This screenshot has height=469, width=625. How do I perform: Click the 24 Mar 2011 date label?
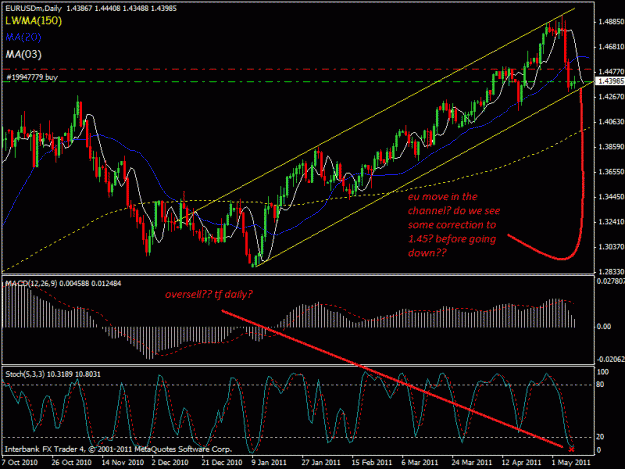[472, 463]
